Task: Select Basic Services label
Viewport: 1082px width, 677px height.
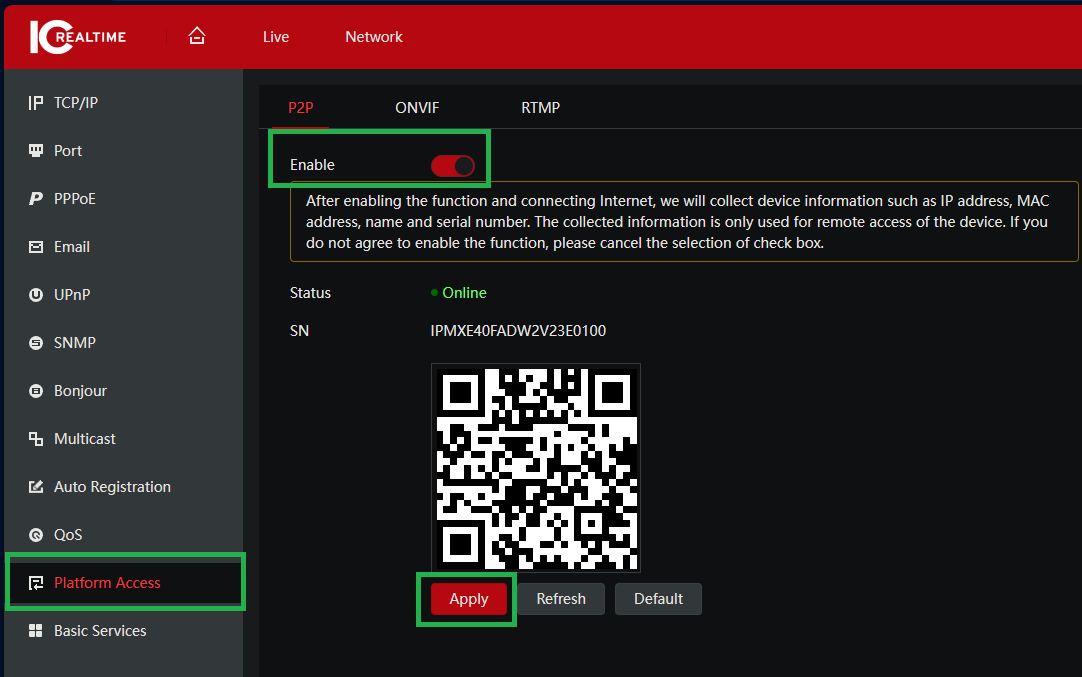Action: coord(100,631)
